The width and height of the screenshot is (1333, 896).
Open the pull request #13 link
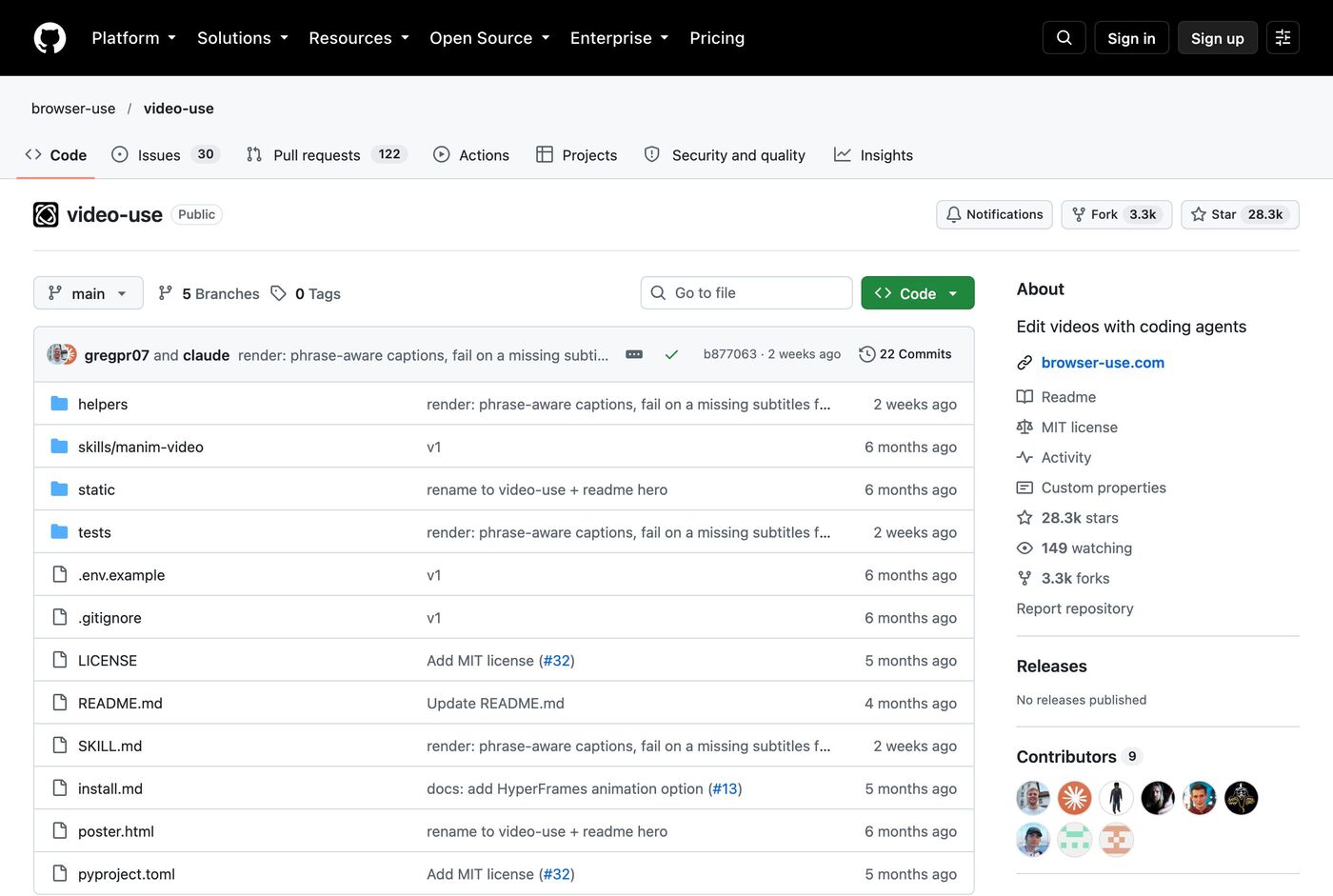click(x=725, y=789)
